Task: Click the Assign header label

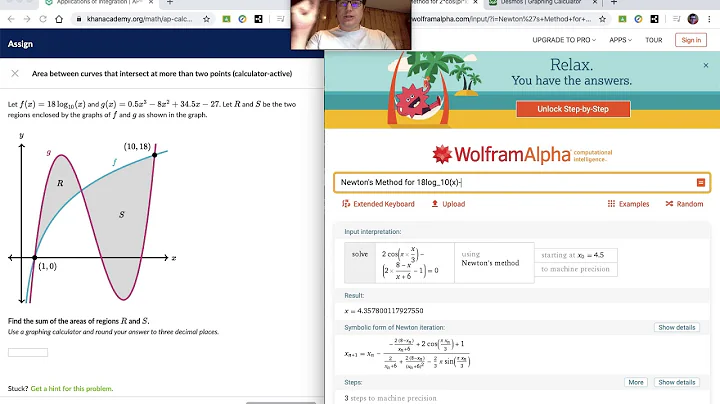Action: [20, 44]
